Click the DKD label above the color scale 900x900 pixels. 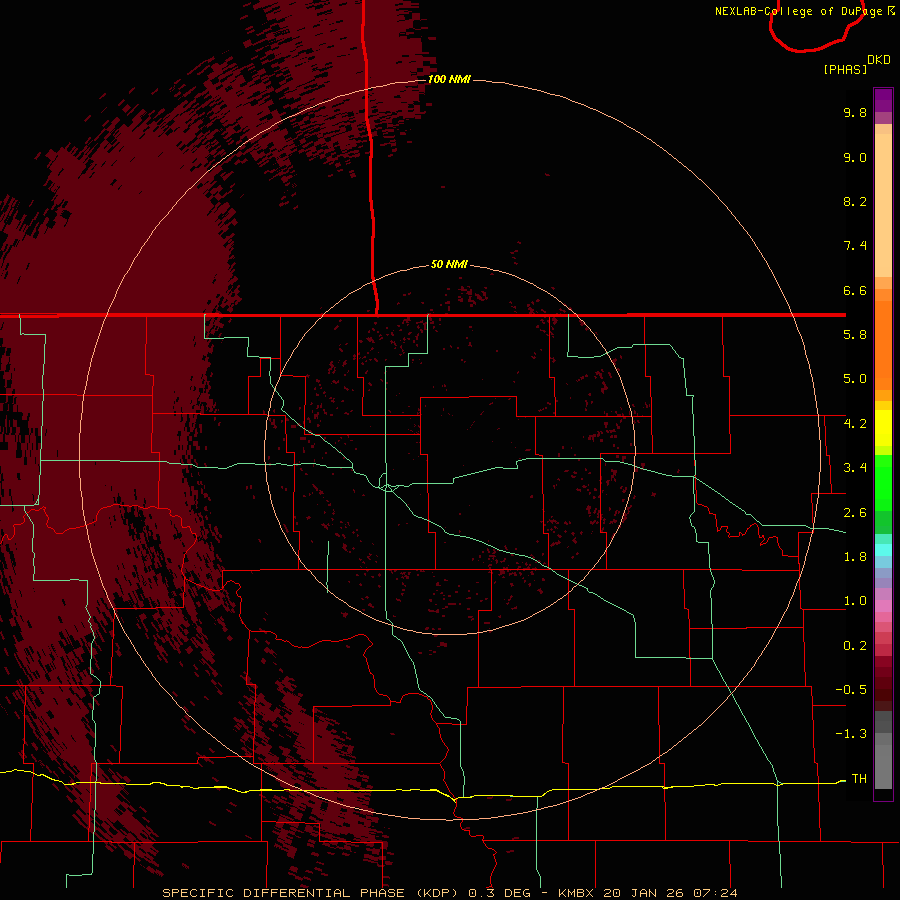(879, 60)
